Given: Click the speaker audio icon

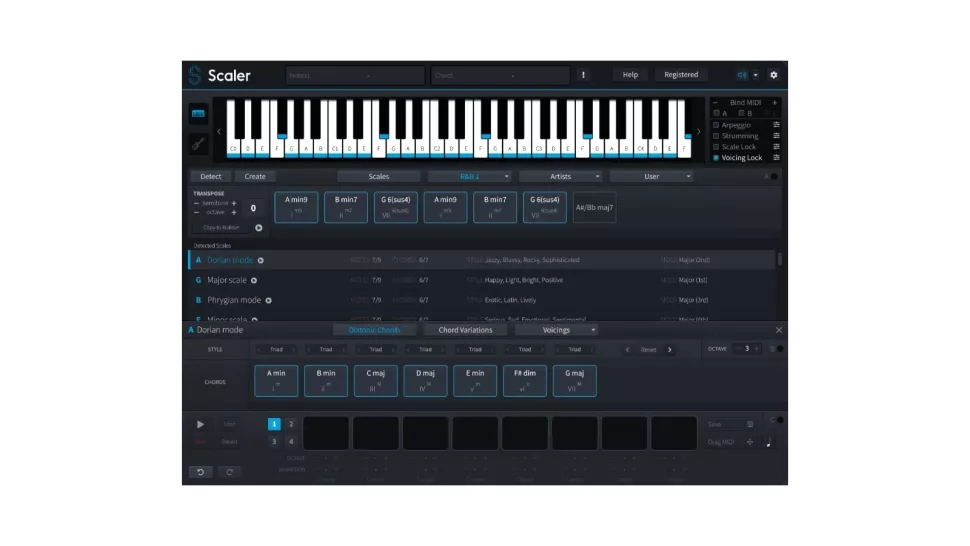Looking at the screenshot, I should pos(742,75).
